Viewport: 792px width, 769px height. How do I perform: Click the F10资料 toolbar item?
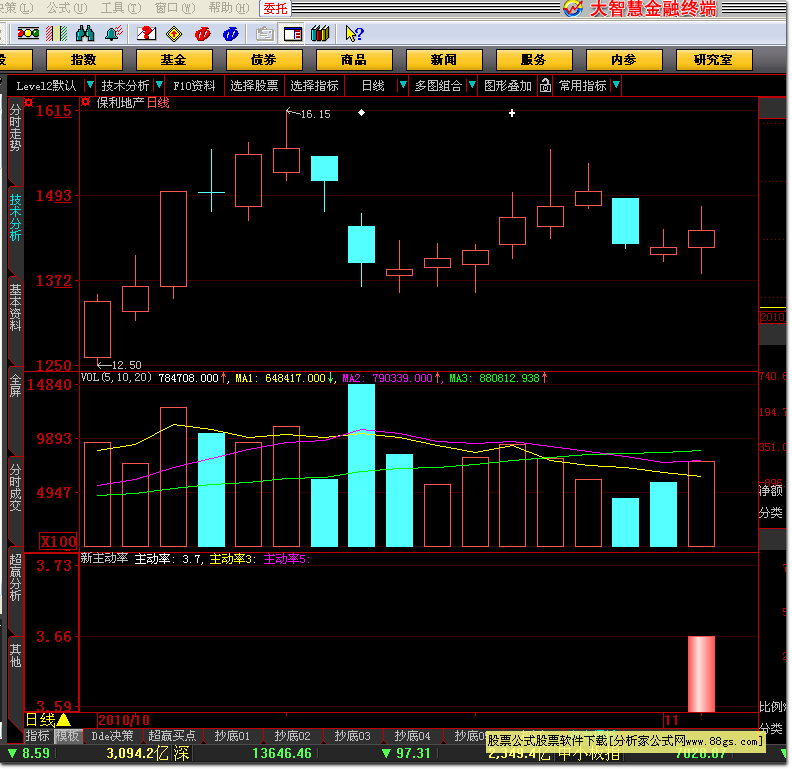click(x=194, y=86)
